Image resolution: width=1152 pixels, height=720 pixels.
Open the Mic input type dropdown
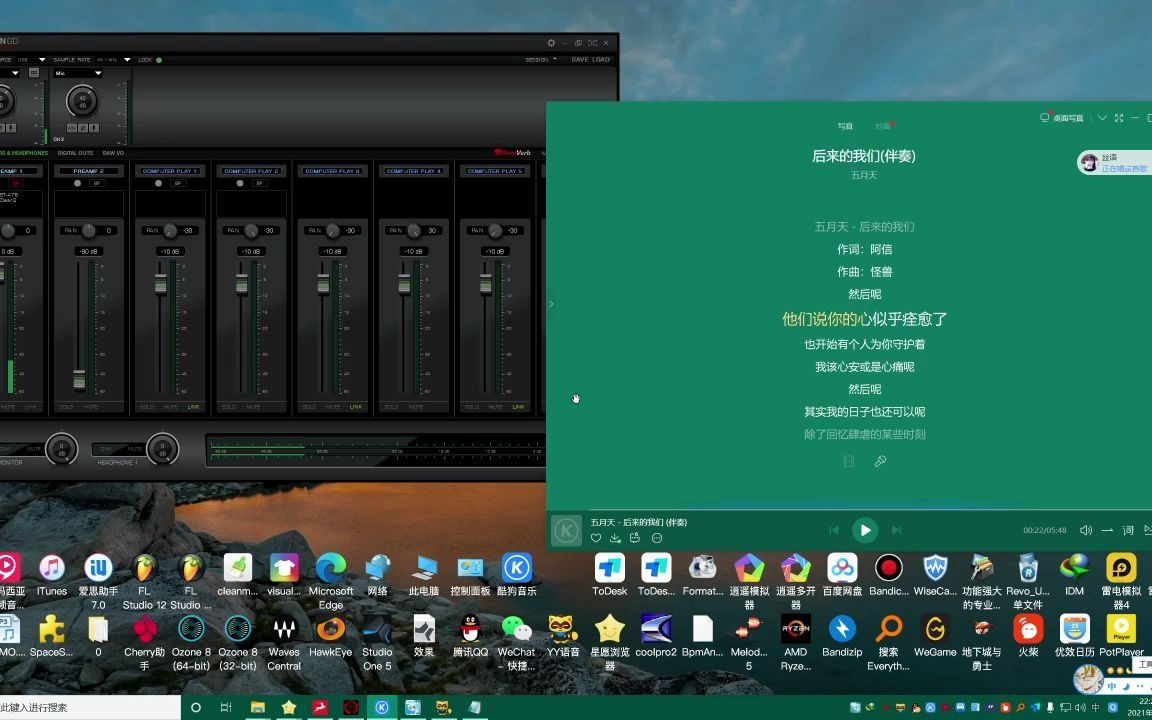(x=77, y=73)
